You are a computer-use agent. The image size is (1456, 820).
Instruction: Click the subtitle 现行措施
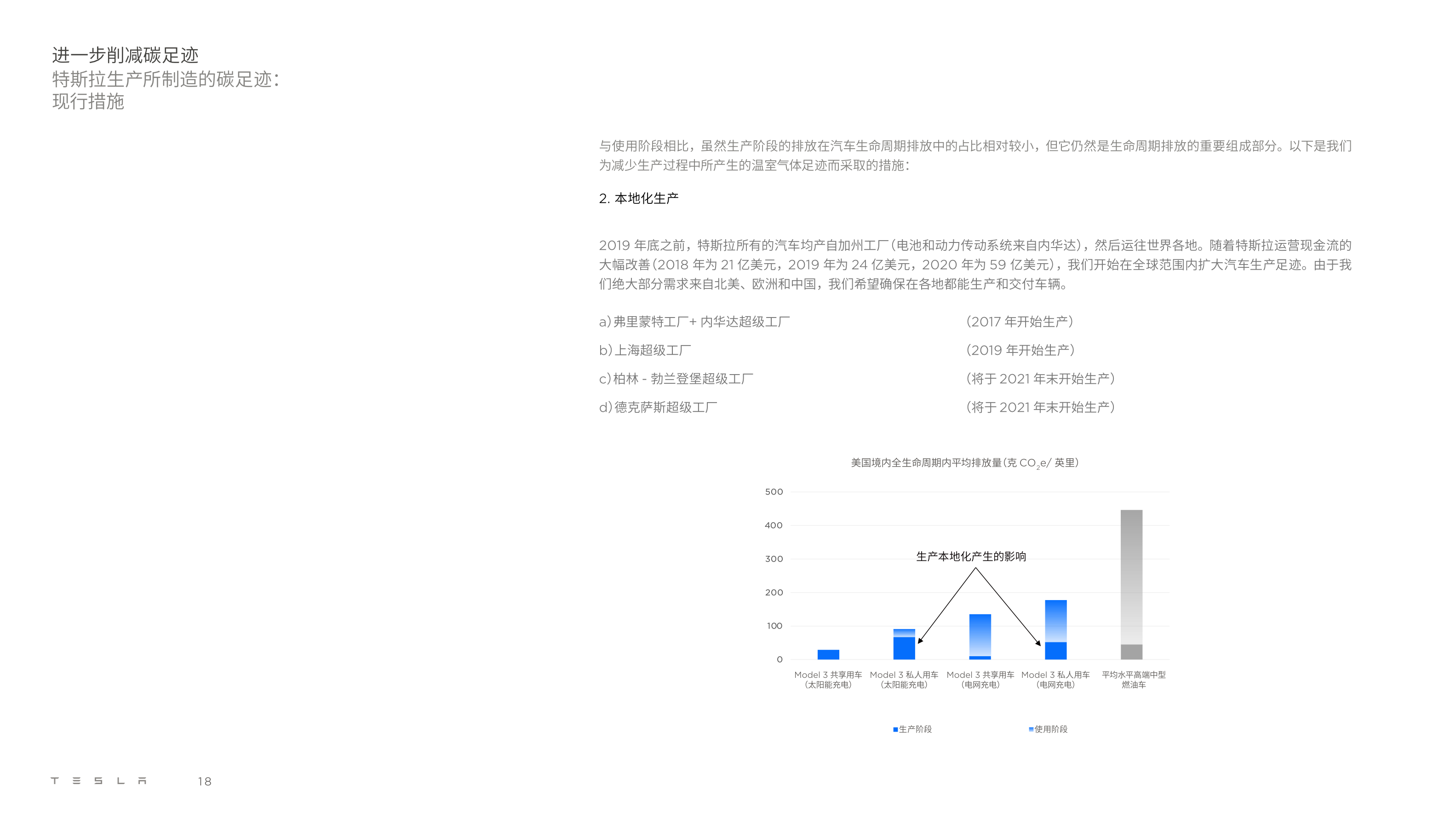[x=88, y=102]
